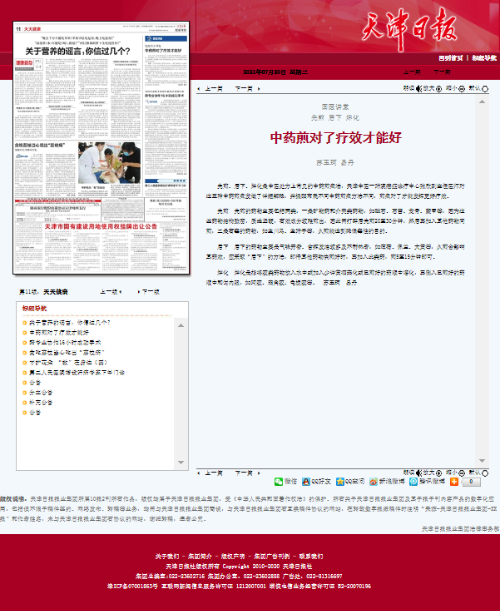Click the newspaper page 11 thumbnail image

101,148
